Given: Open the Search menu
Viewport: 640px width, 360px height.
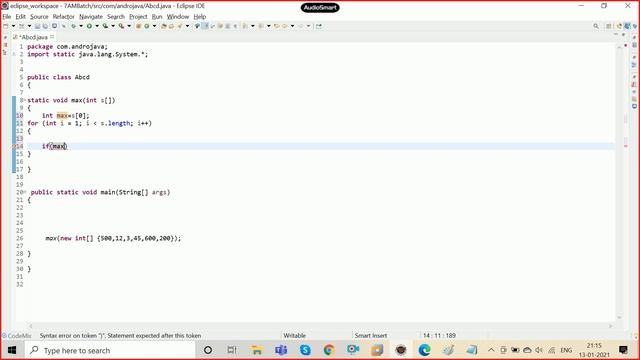Looking at the screenshot, I should click(x=116, y=17).
